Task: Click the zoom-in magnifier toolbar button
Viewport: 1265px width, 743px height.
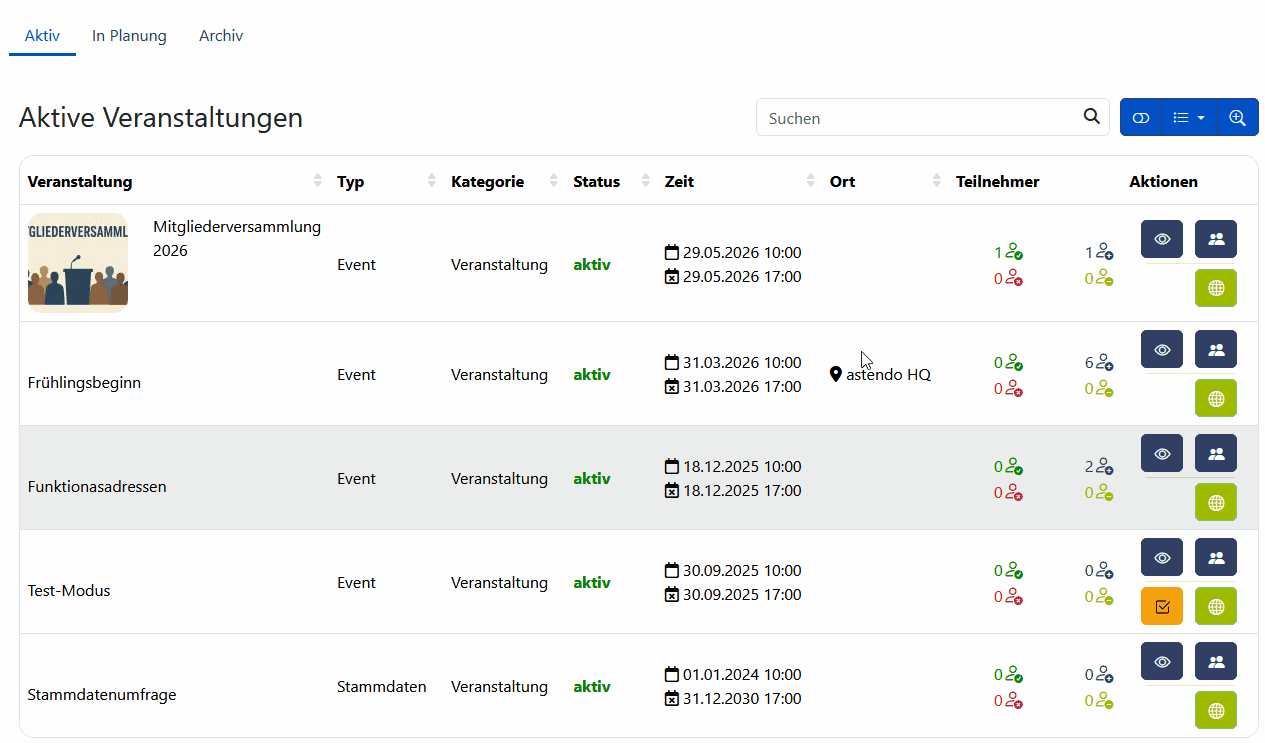Action: [x=1237, y=117]
